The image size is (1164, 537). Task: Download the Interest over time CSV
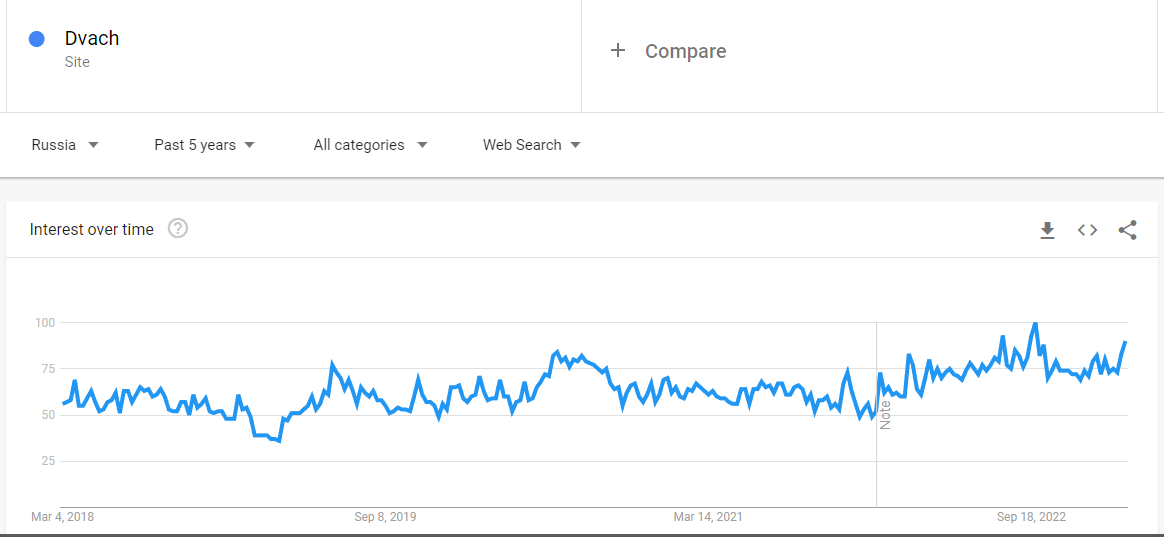point(1047,230)
